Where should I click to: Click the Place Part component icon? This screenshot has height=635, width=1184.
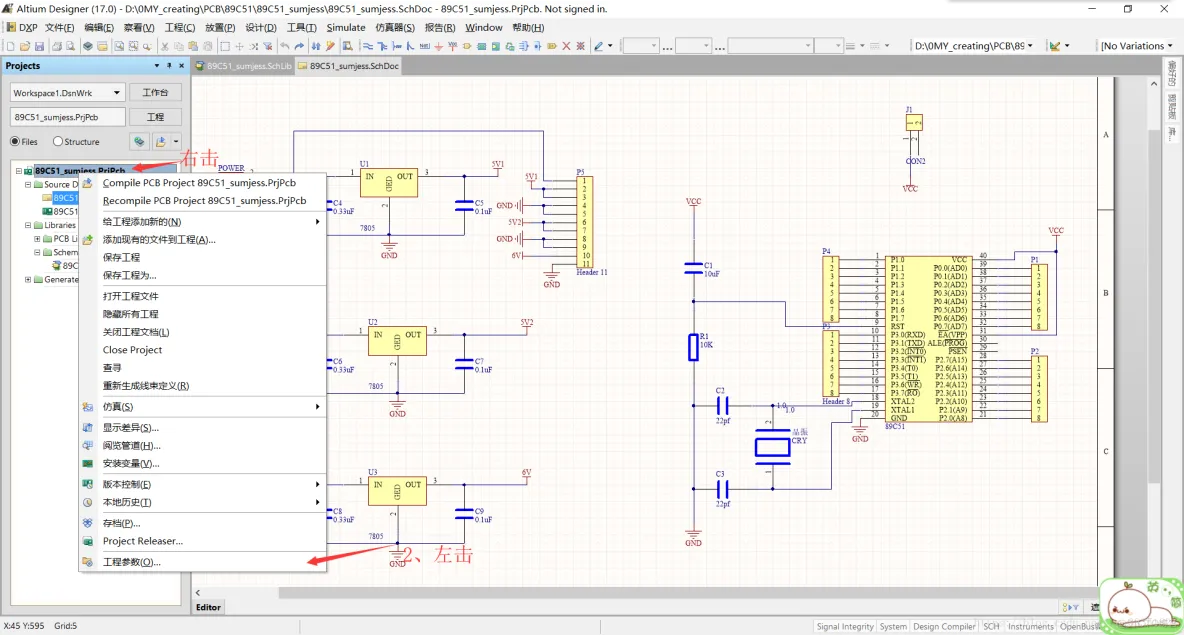coord(467,46)
